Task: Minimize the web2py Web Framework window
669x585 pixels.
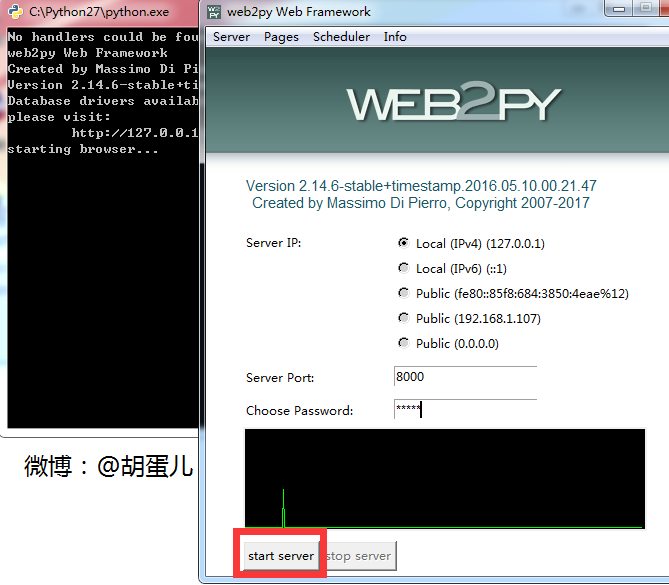Action: point(619,9)
